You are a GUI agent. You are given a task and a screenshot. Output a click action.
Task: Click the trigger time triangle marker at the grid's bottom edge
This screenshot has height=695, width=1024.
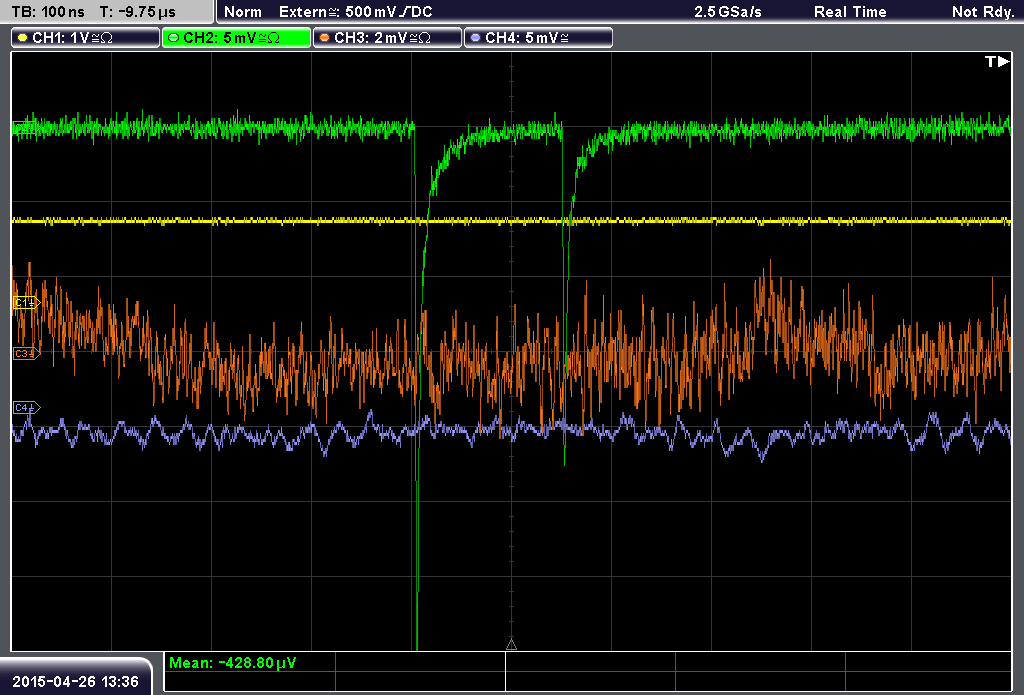pos(511,645)
